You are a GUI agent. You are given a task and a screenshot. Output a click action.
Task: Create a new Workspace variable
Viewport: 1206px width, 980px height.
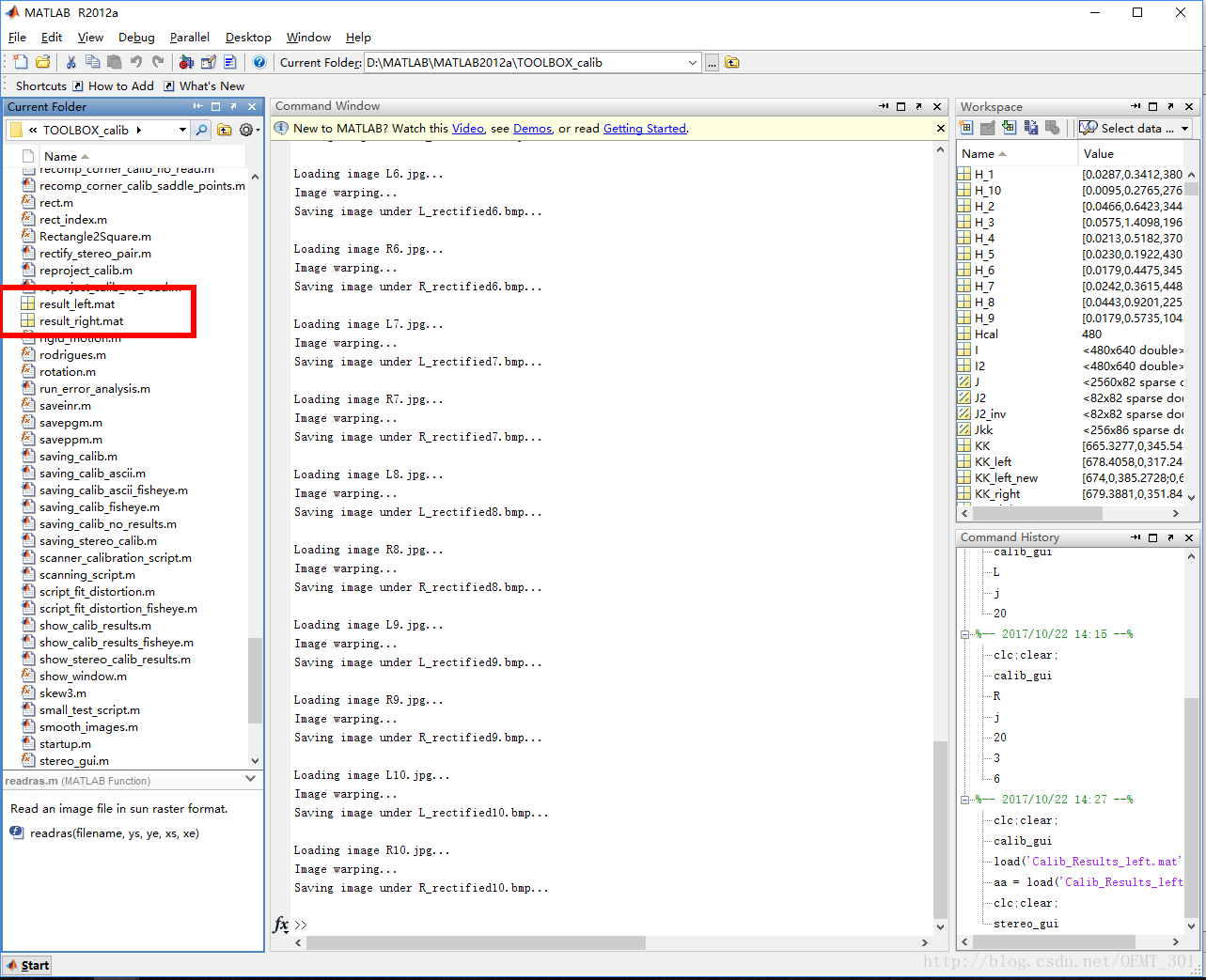click(966, 128)
